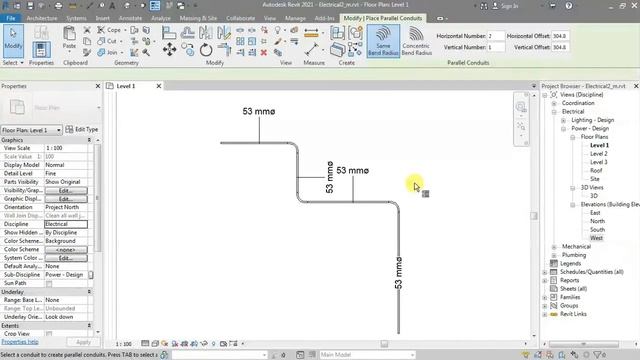Click the Cope geometry tool
Image resolution: width=640 pixels, height=360 pixels.
[x=109, y=30]
